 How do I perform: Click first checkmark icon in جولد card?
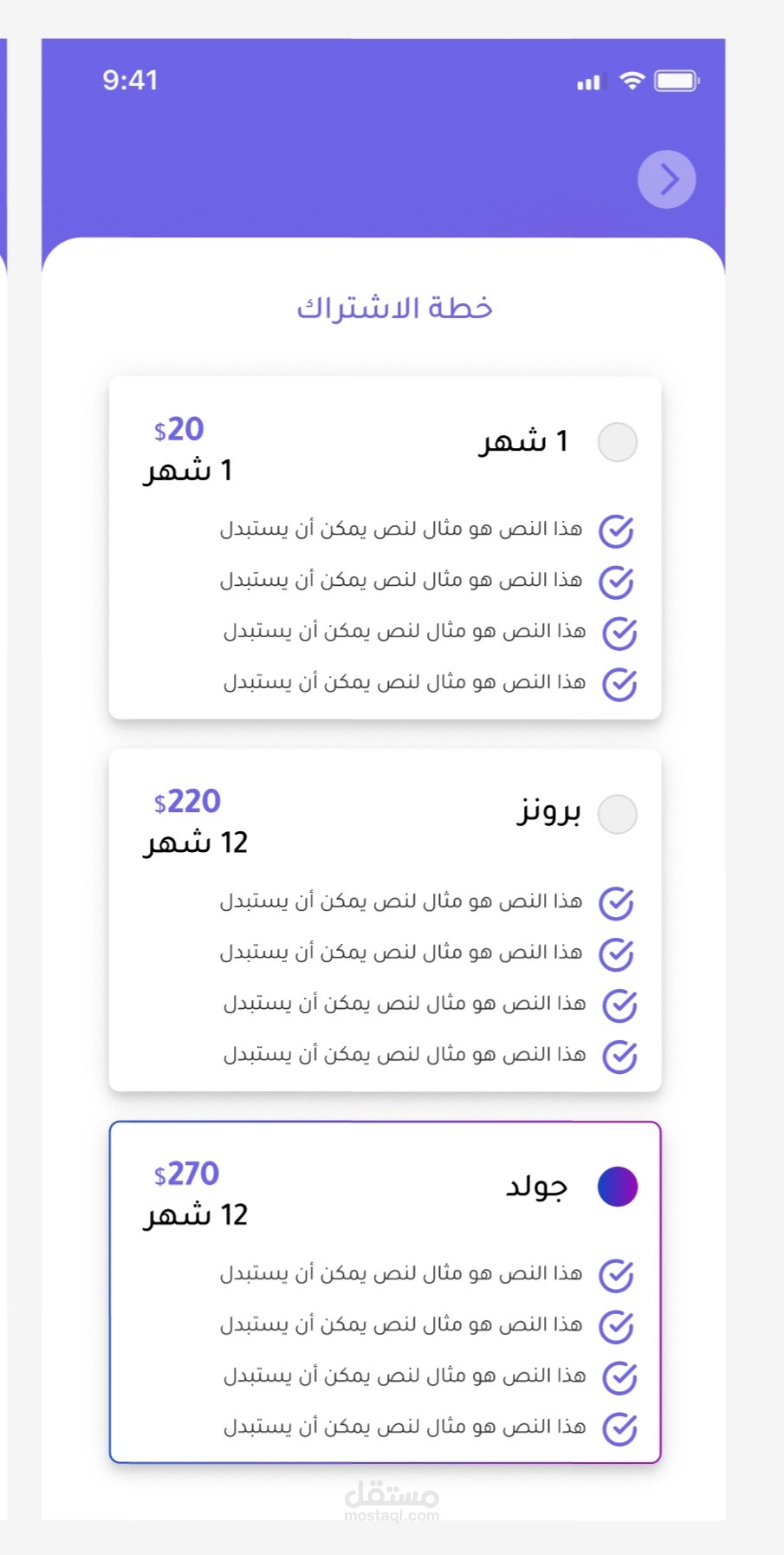pos(617,1275)
